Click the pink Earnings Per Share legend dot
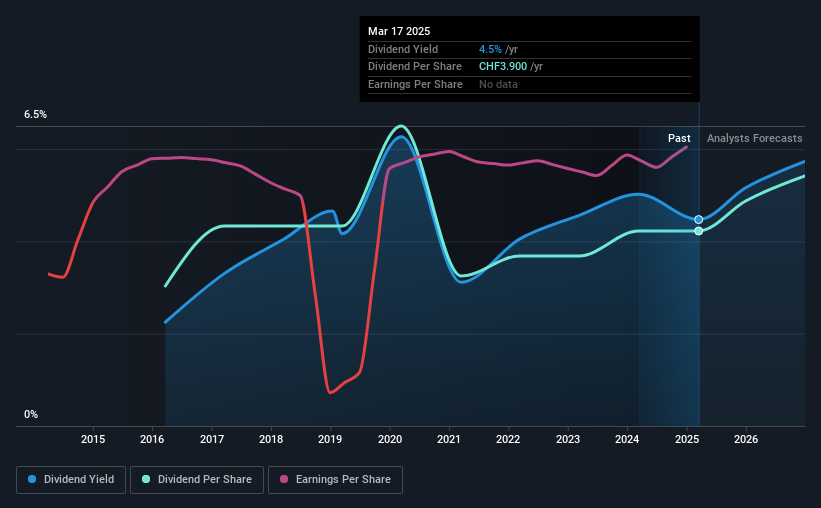 [x=284, y=479]
